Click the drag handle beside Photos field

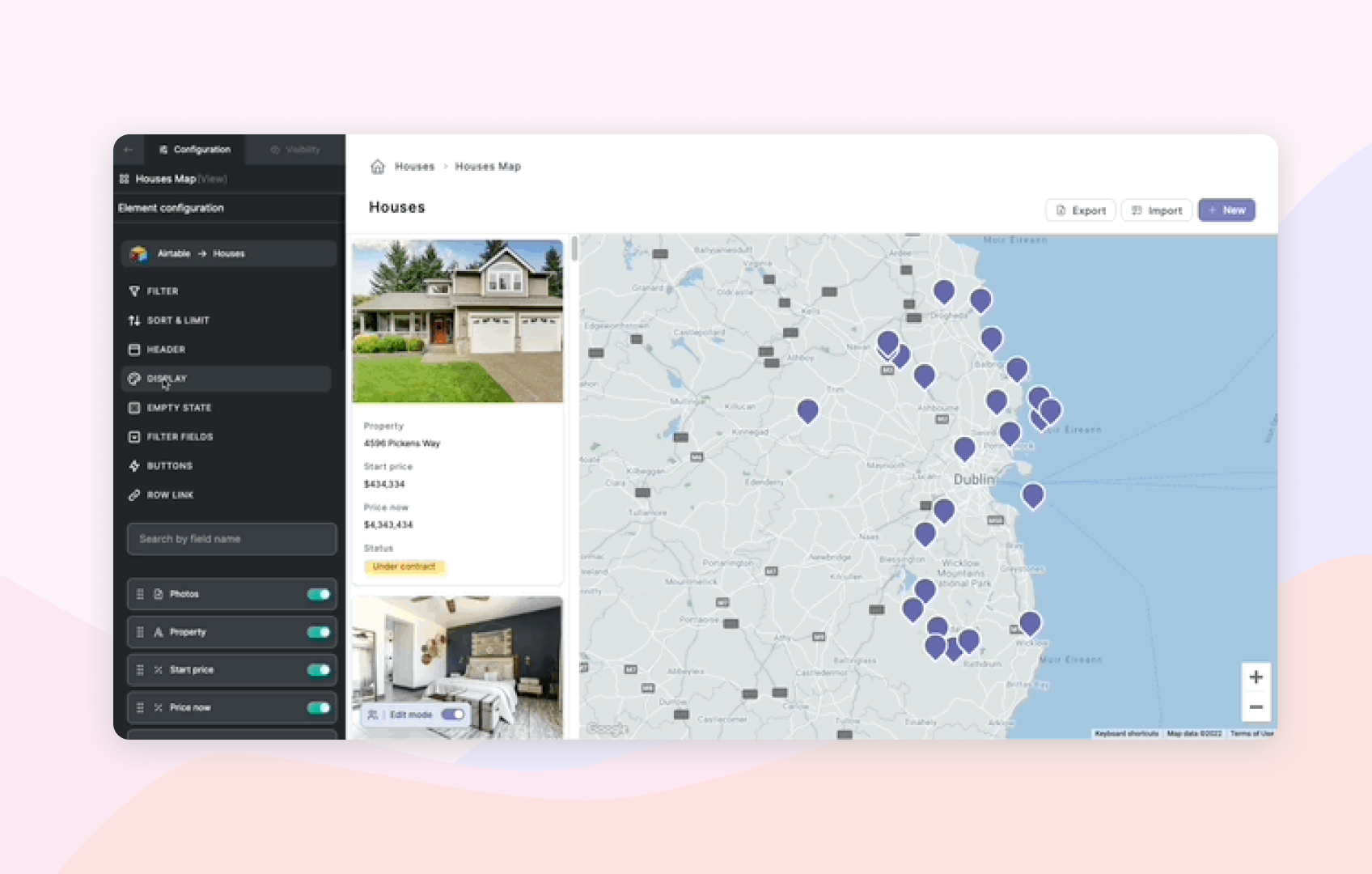140,594
